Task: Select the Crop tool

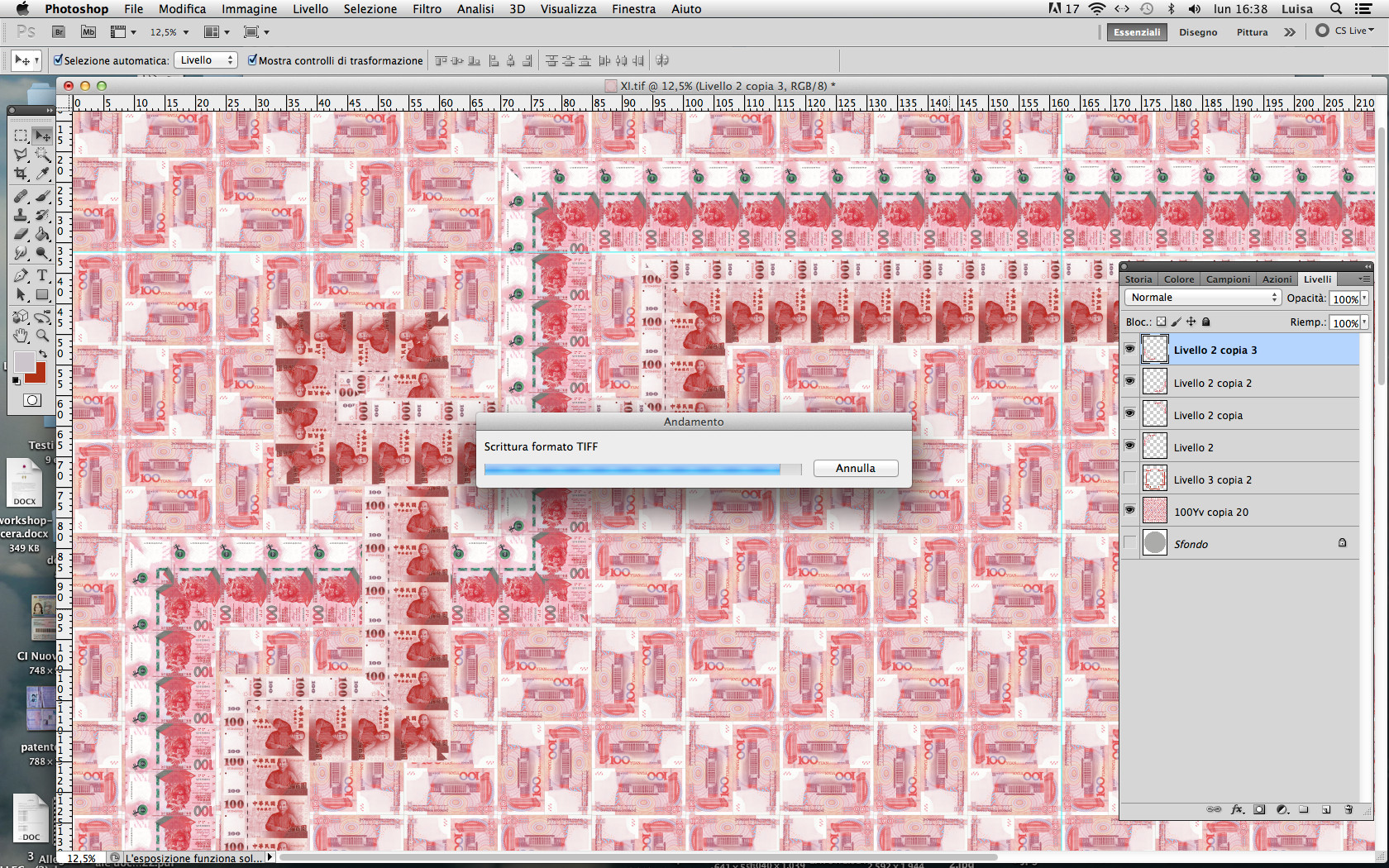Action: [21, 174]
